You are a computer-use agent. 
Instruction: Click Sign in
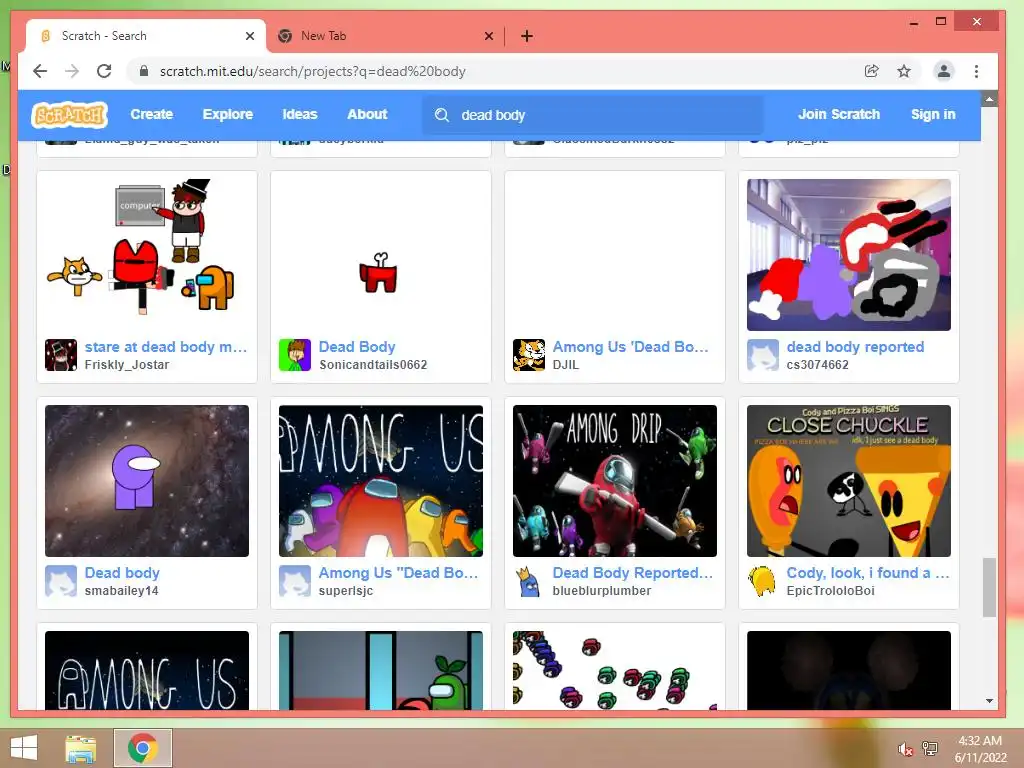point(933,114)
